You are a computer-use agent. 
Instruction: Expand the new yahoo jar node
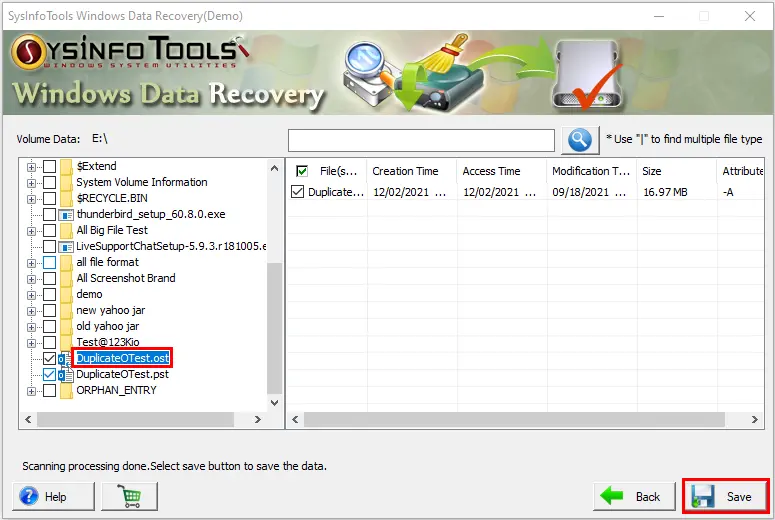[31, 311]
